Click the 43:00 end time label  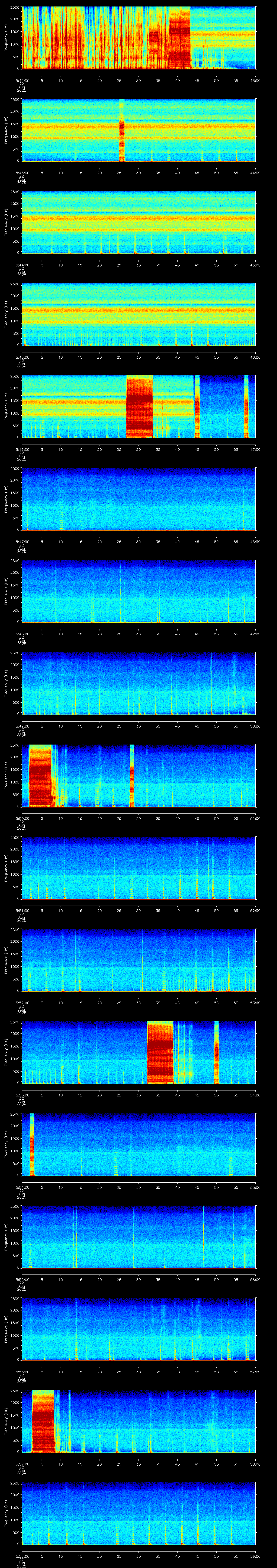coord(255,80)
